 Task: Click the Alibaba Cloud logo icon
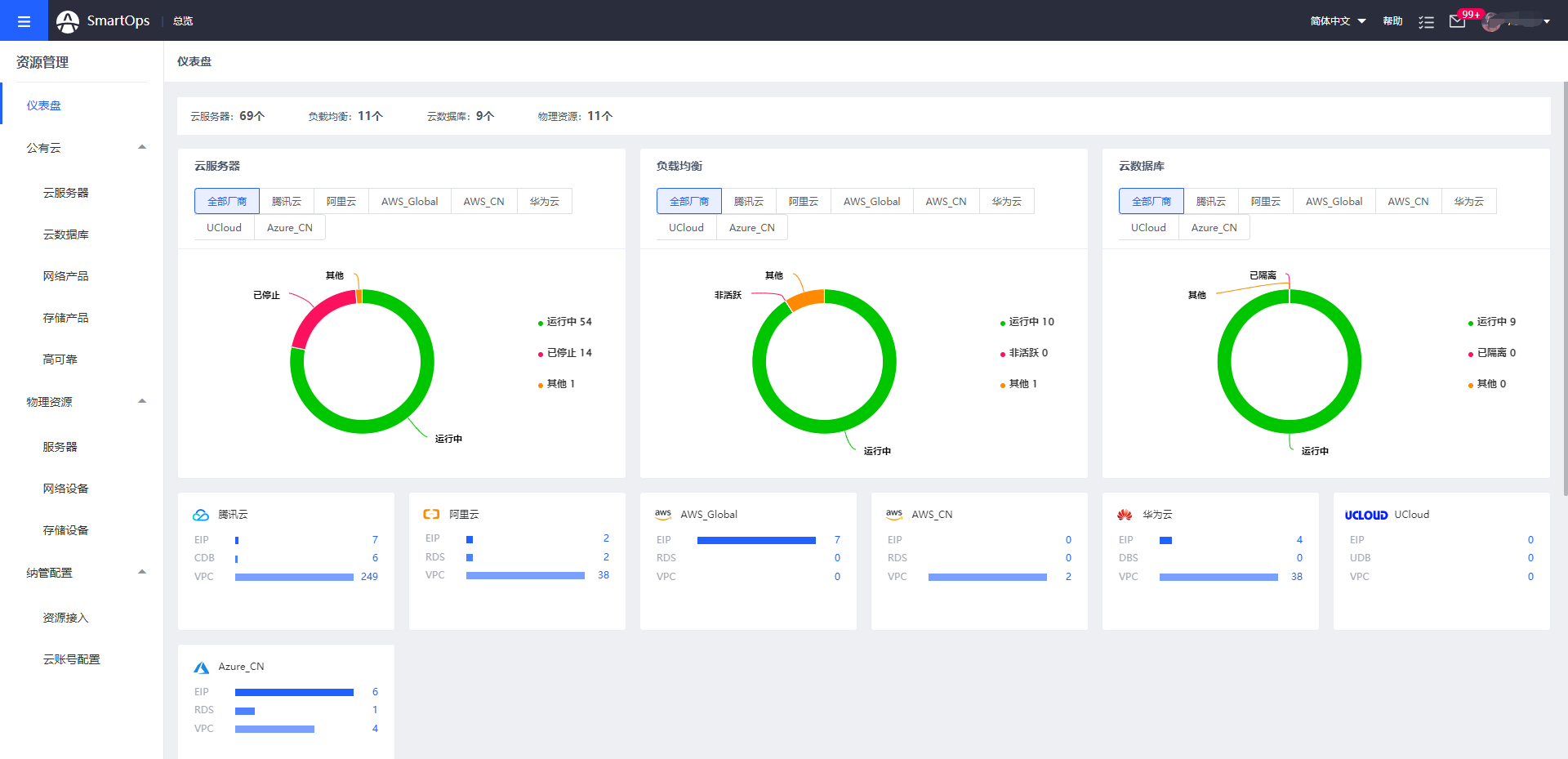click(431, 515)
